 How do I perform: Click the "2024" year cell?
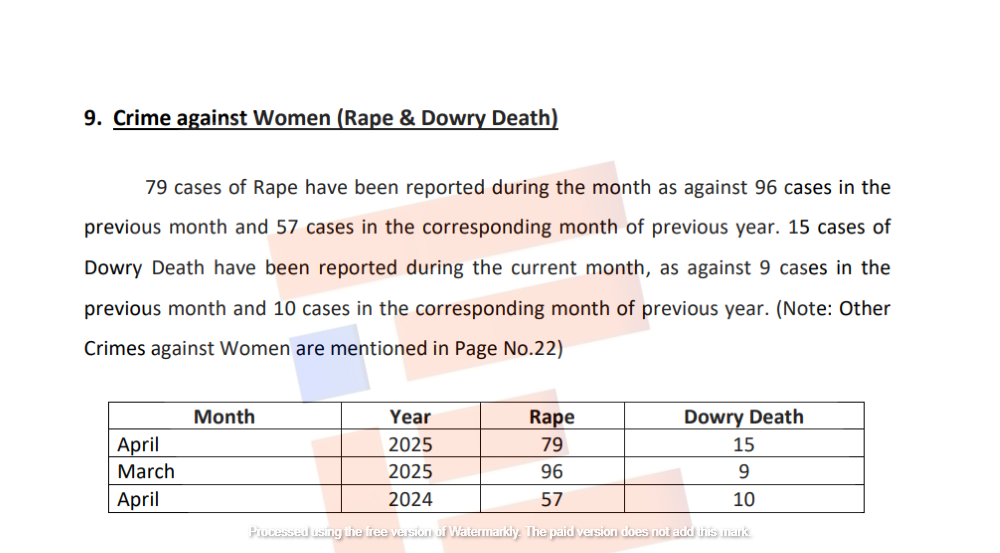[x=410, y=499]
